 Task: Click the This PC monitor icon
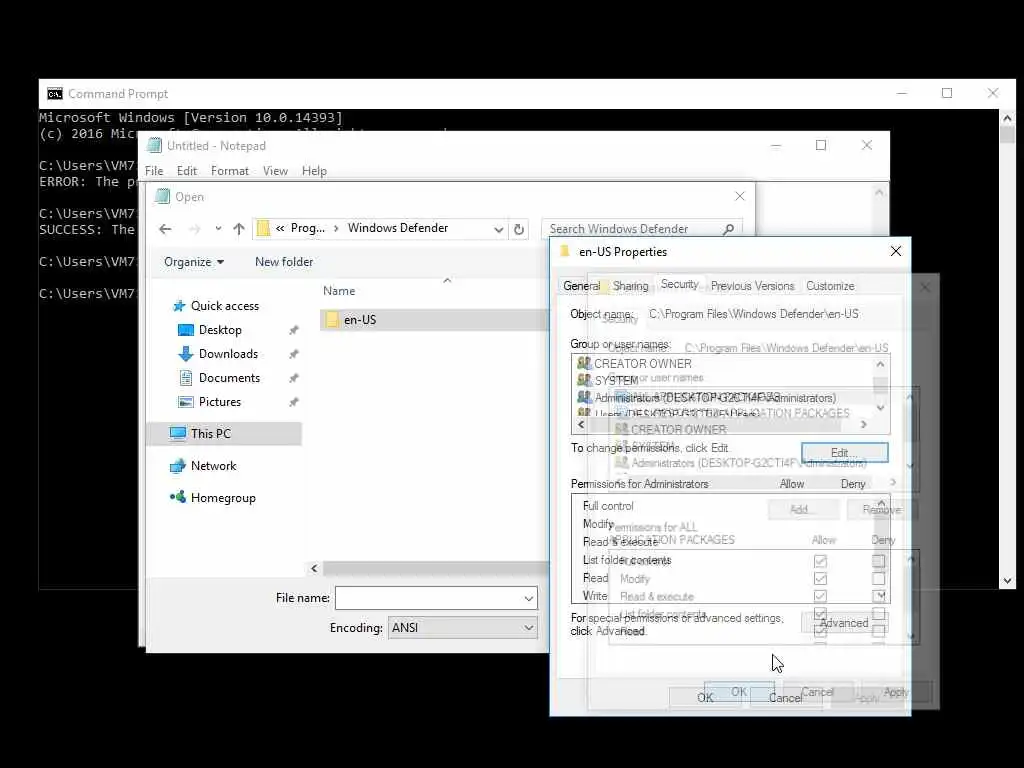[x=178, y=433]
